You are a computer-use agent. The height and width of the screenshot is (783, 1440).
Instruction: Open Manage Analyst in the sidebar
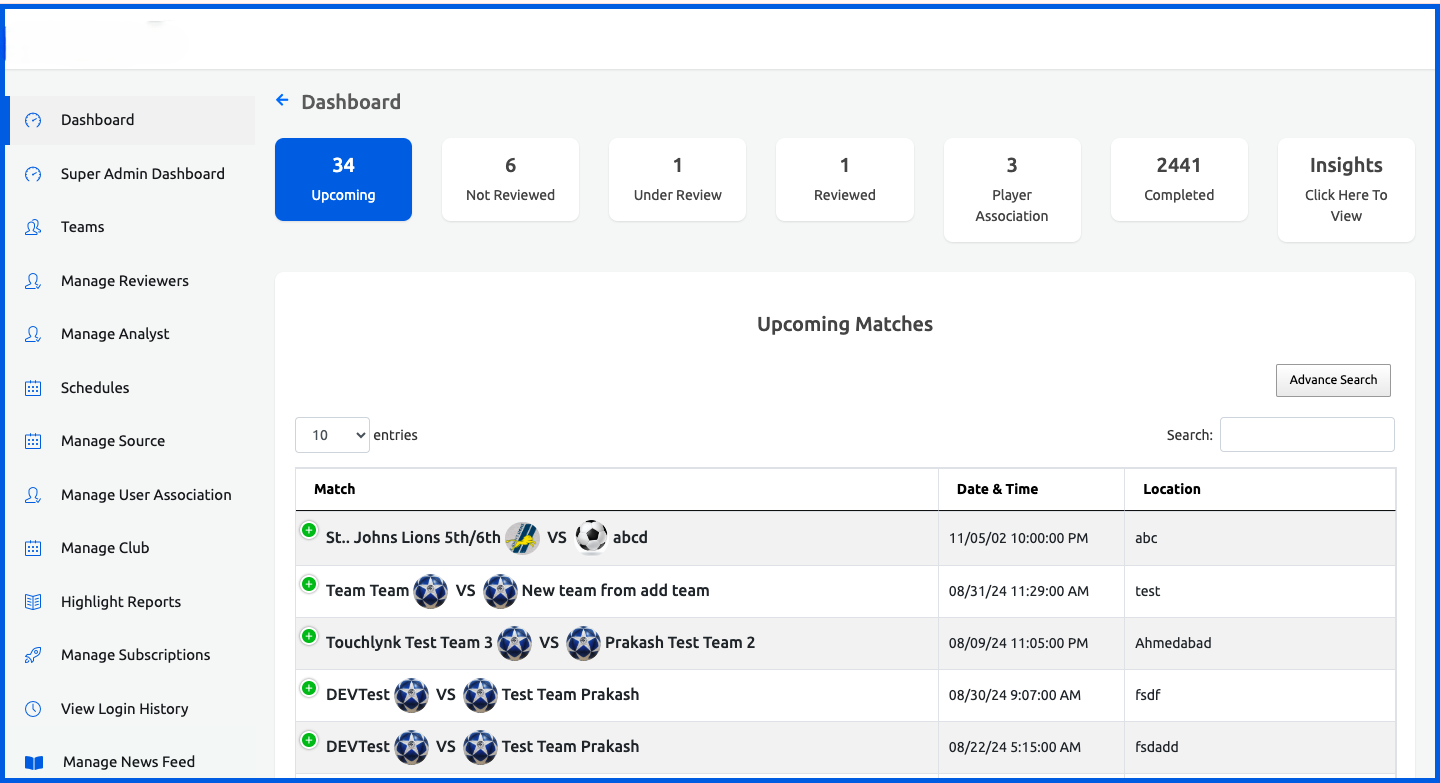click(130, 334)
